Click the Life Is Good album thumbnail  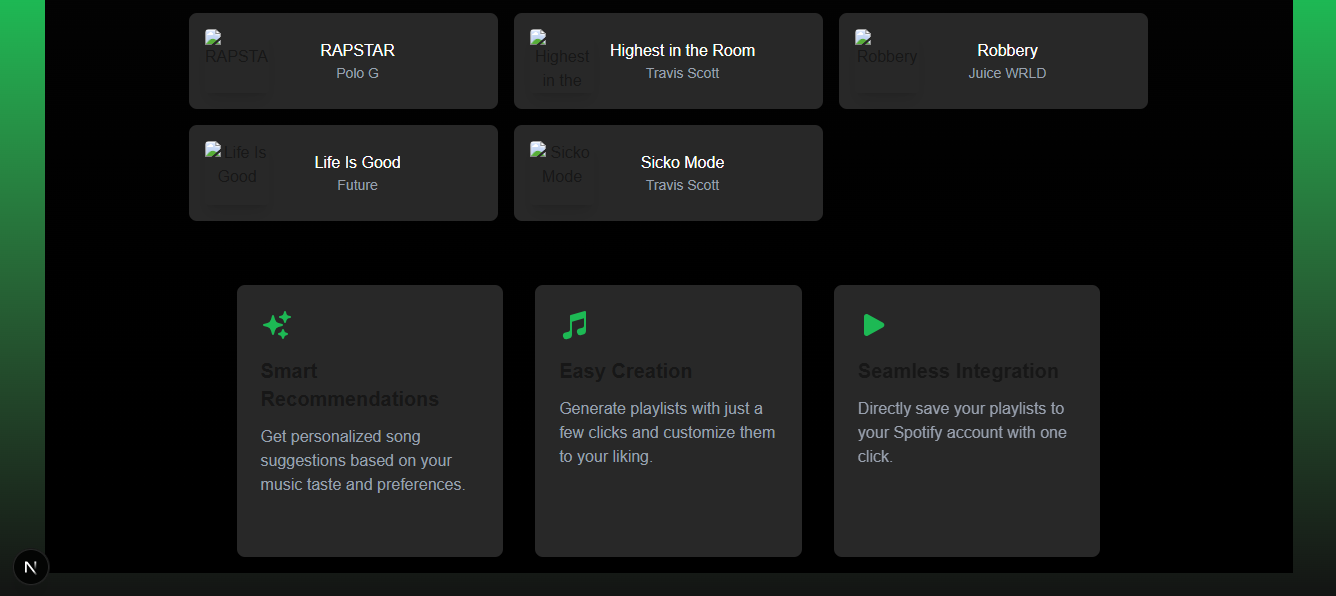[x=237, y=173]
